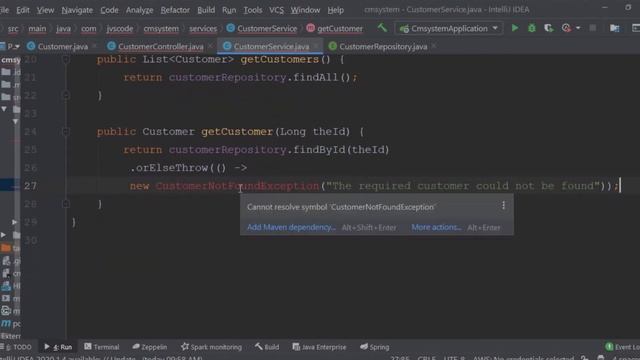Open the Analyze menu
Image resolution: width=640 pixels, height=360 pixels.
(139, 10)
